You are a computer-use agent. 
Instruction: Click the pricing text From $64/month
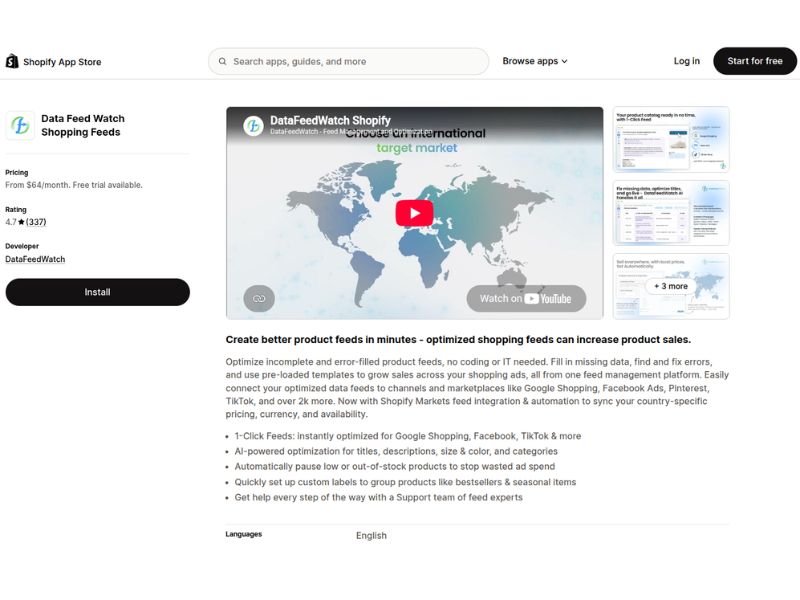tap(73, 185)
